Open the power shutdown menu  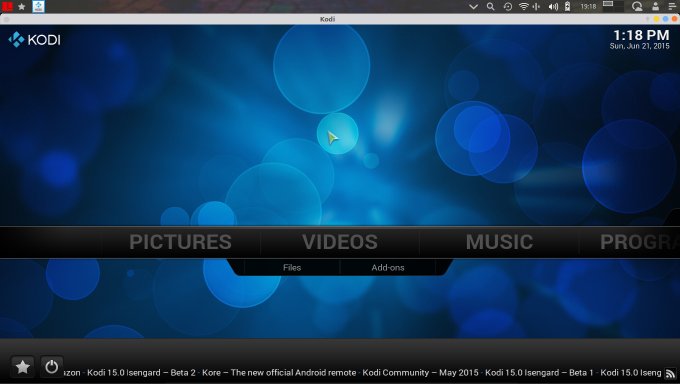tap(52, 367)
